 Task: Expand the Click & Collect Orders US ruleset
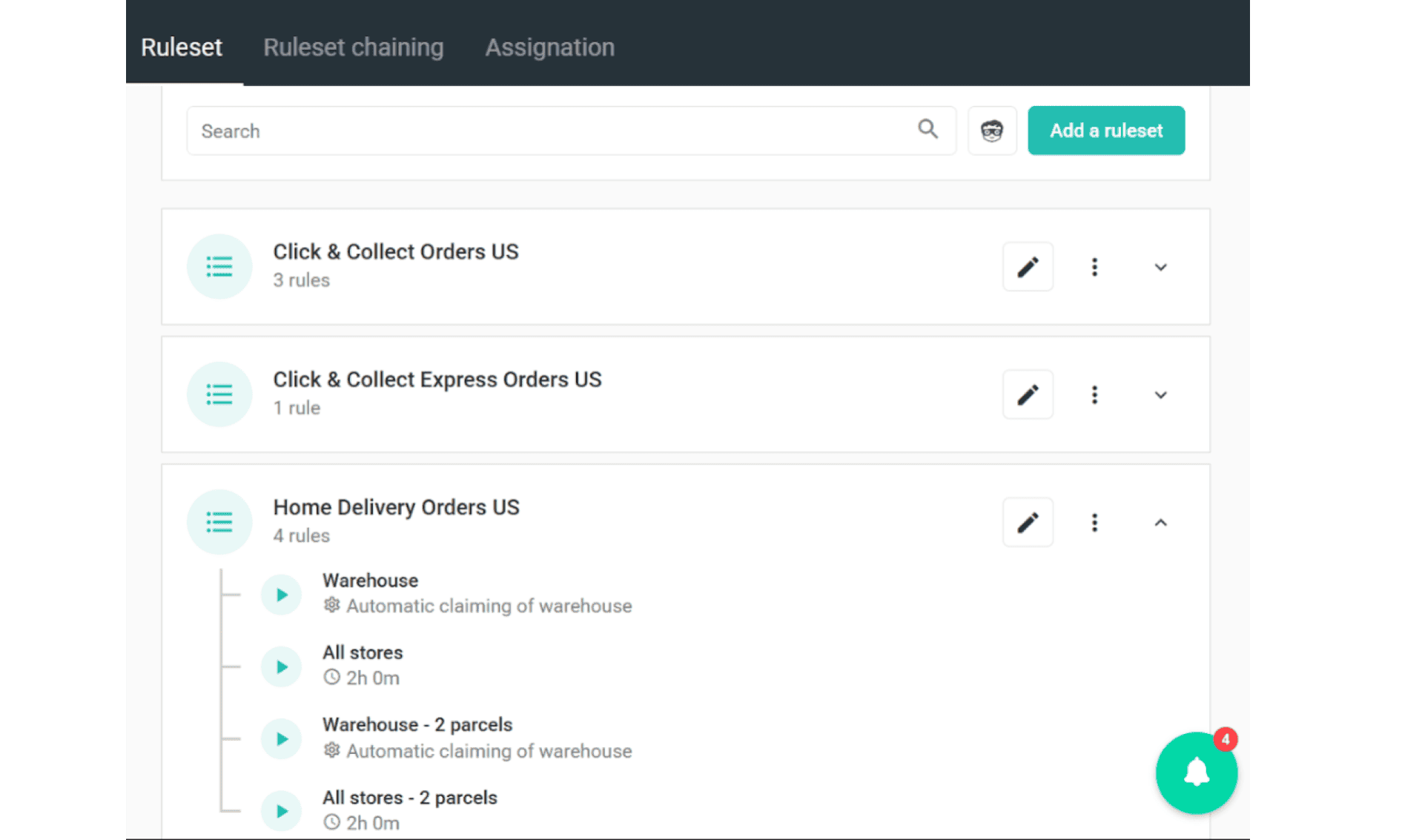1160,267
